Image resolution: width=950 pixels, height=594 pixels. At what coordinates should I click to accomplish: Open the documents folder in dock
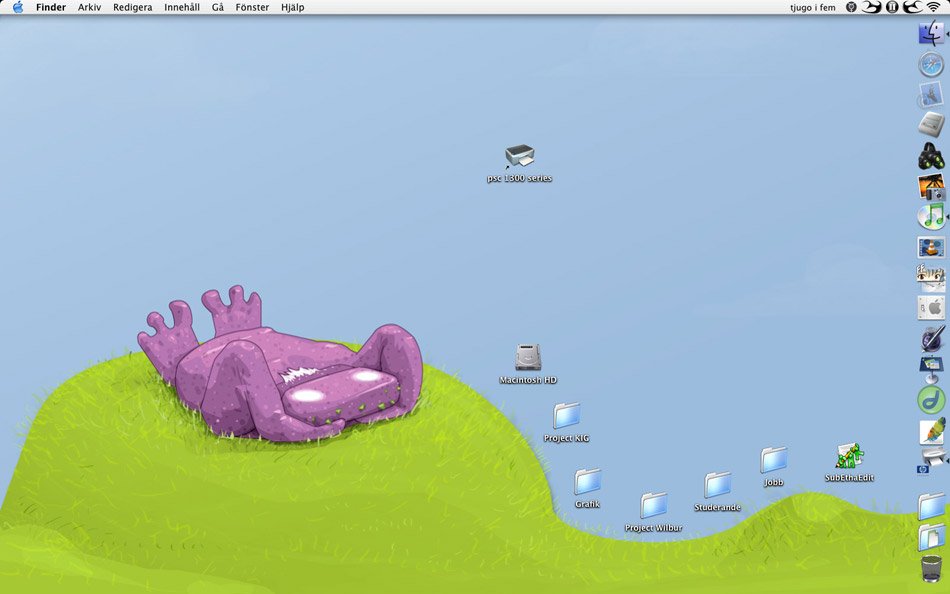[x=931, y=537]
